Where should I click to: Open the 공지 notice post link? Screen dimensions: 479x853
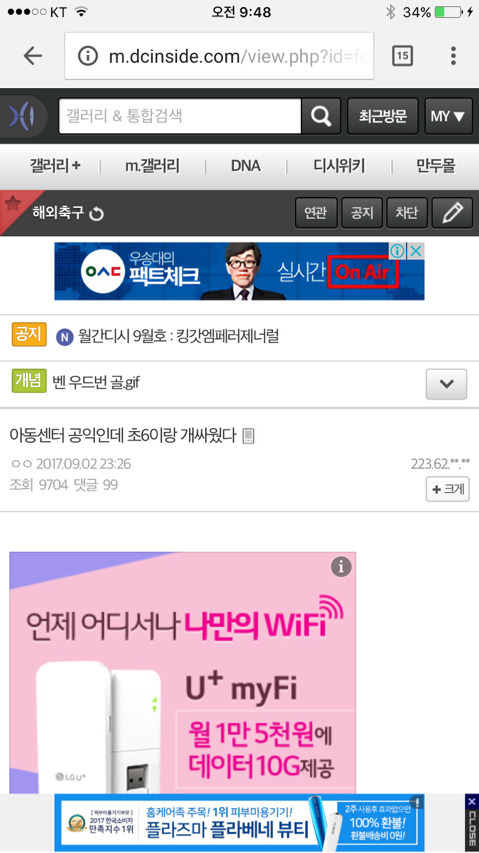(x=178, y=336)
